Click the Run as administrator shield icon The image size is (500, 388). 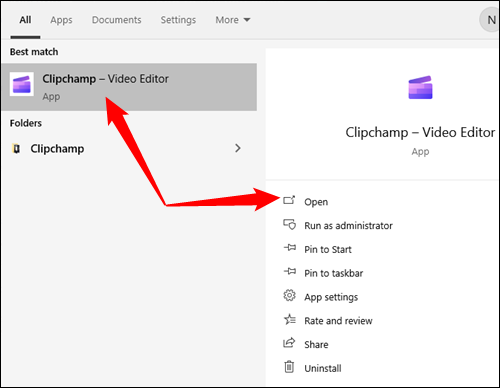[289, 224]
